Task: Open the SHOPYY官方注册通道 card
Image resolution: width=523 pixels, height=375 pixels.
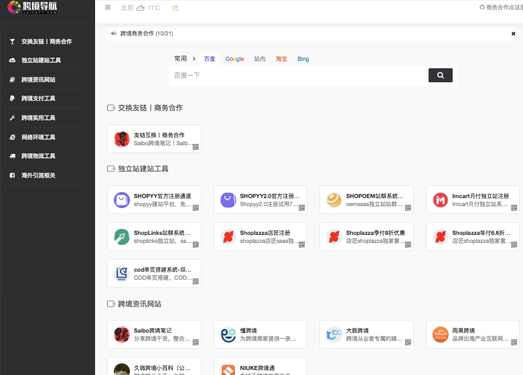Action: point(154,200)
